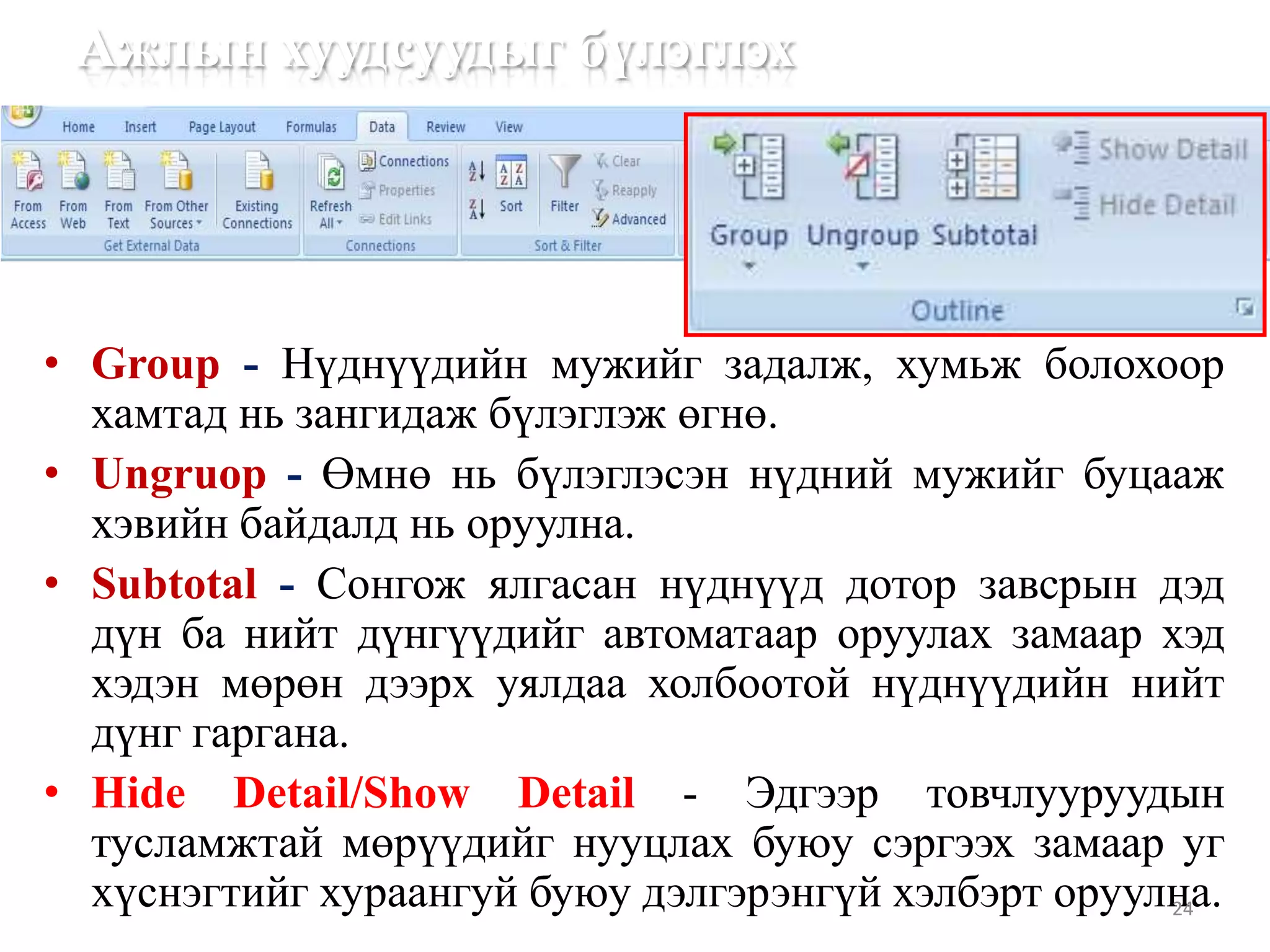This screenshot has width=1270, height=952.
Task: Sort ascending A to Z
Action: (x=476, y=171)
